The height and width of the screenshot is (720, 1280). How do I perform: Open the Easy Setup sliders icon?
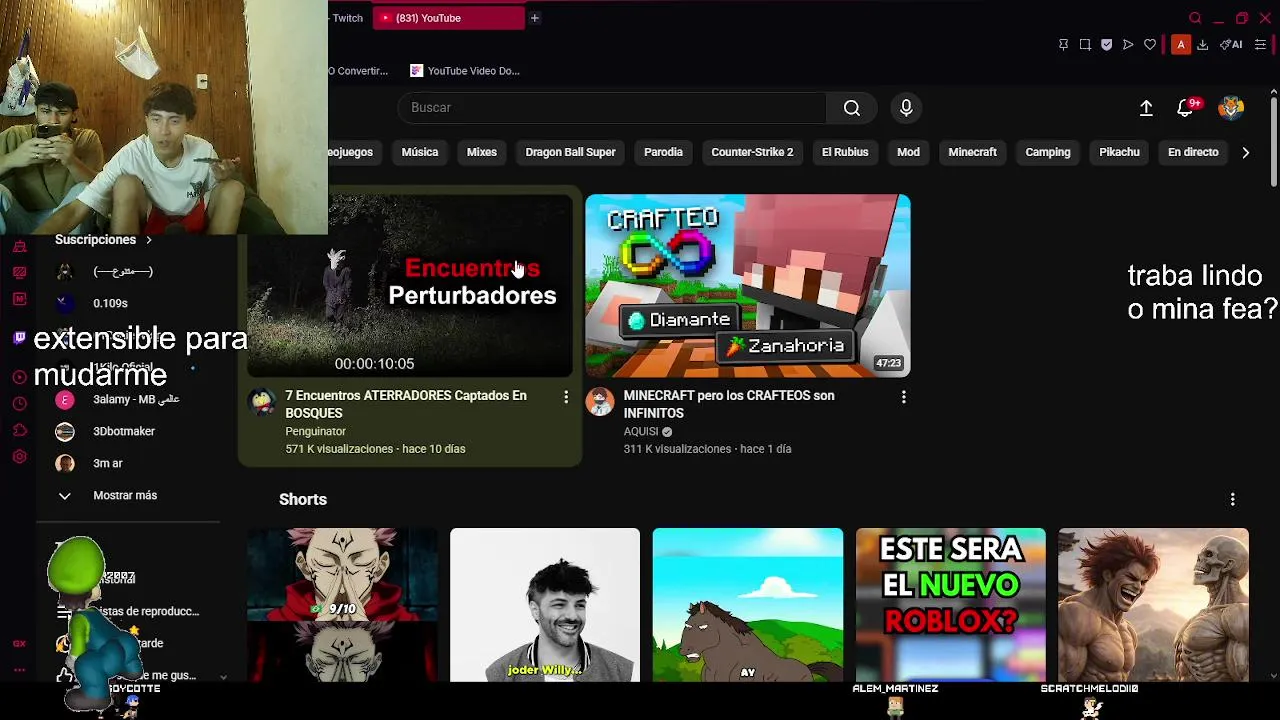click(1260, 45)
